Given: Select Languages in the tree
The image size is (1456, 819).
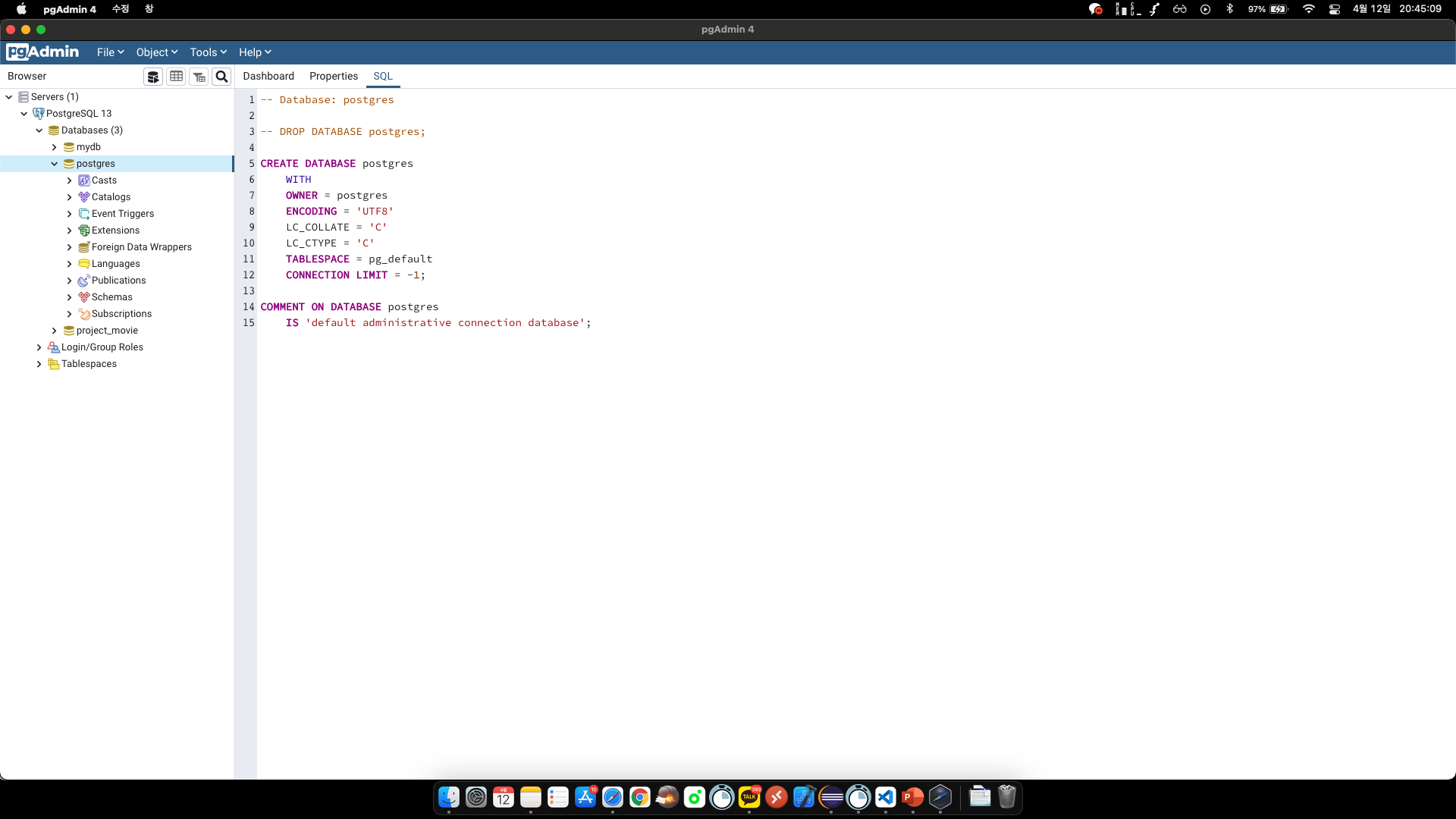Looking at the screenshot, I should 116,264.
